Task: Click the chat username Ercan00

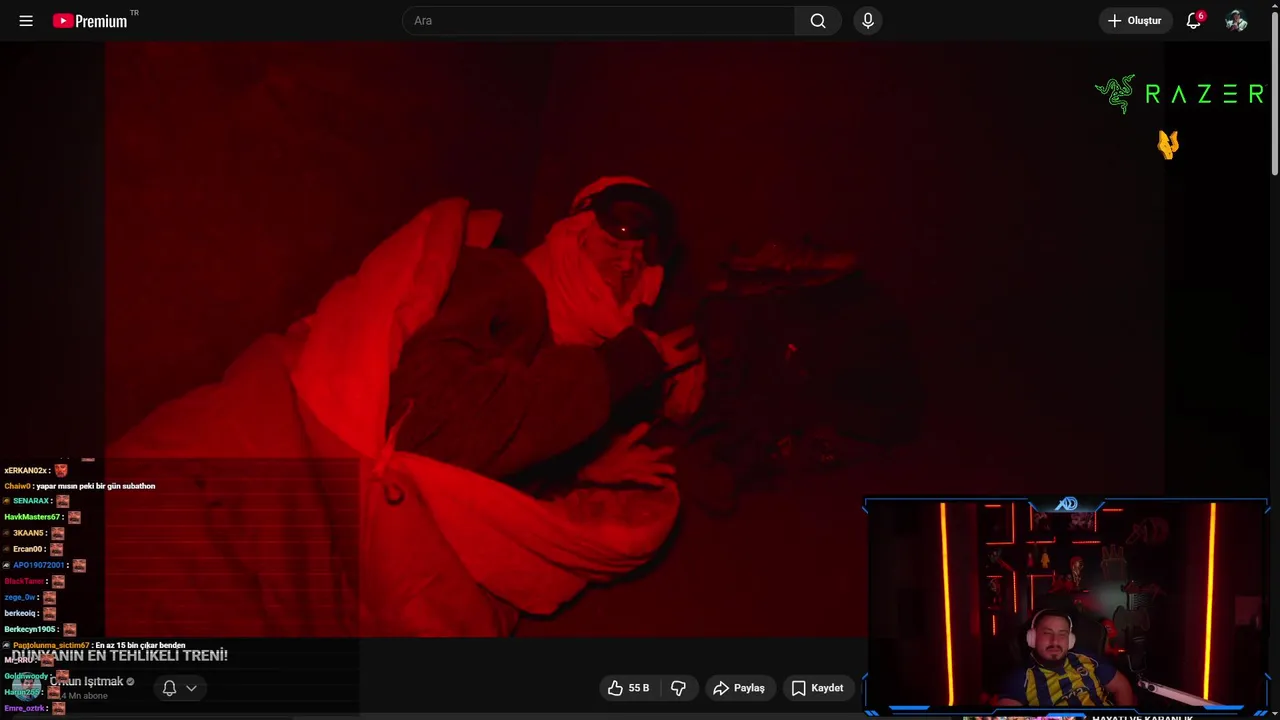Action: [x=27, y=549]
